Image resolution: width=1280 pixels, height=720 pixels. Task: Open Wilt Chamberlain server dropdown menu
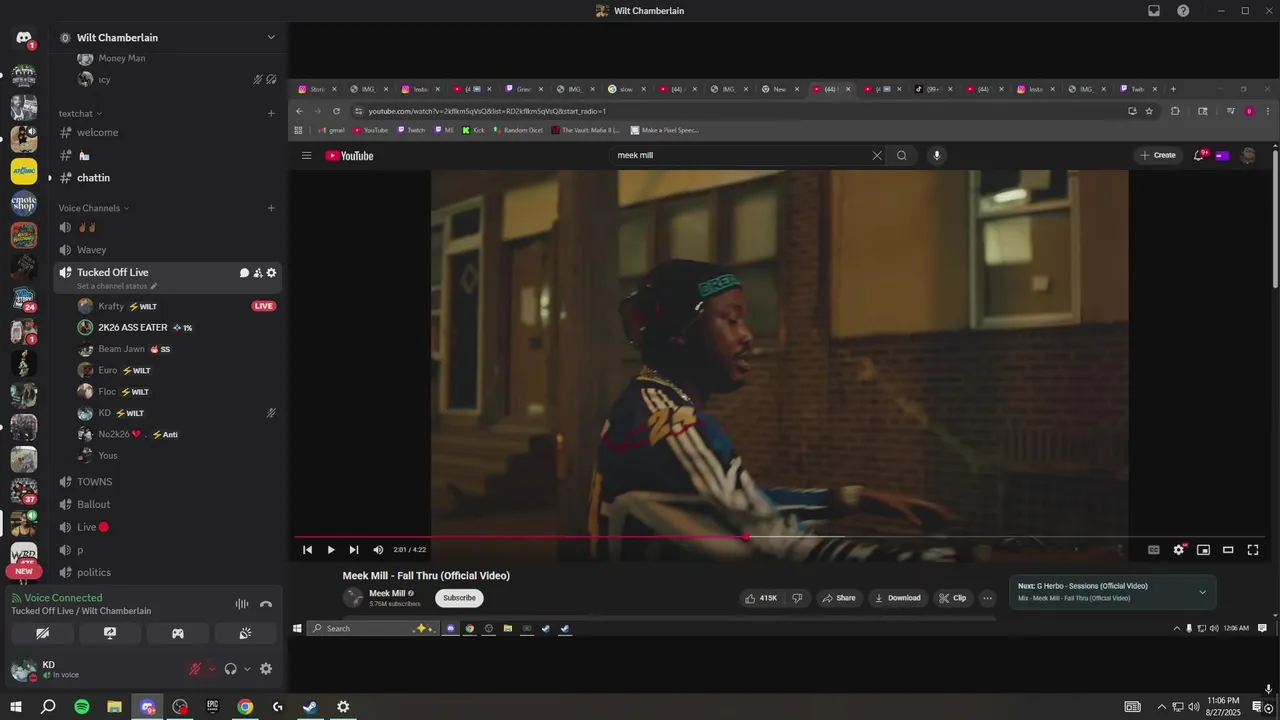point(271,37)
